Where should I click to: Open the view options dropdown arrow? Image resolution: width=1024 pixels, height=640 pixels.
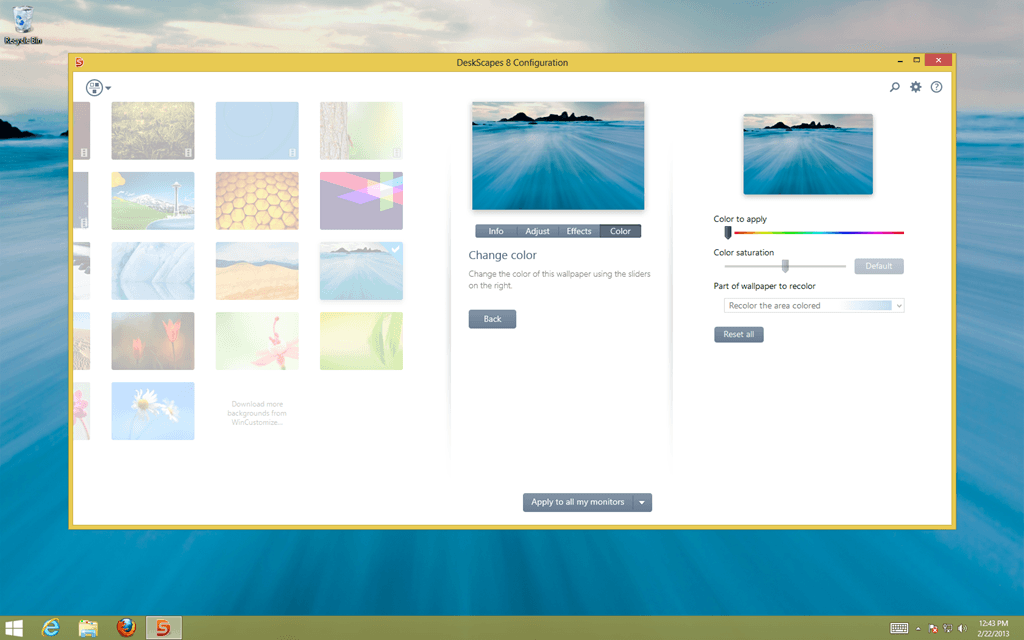pyautogui.click(x=106, y=87)
